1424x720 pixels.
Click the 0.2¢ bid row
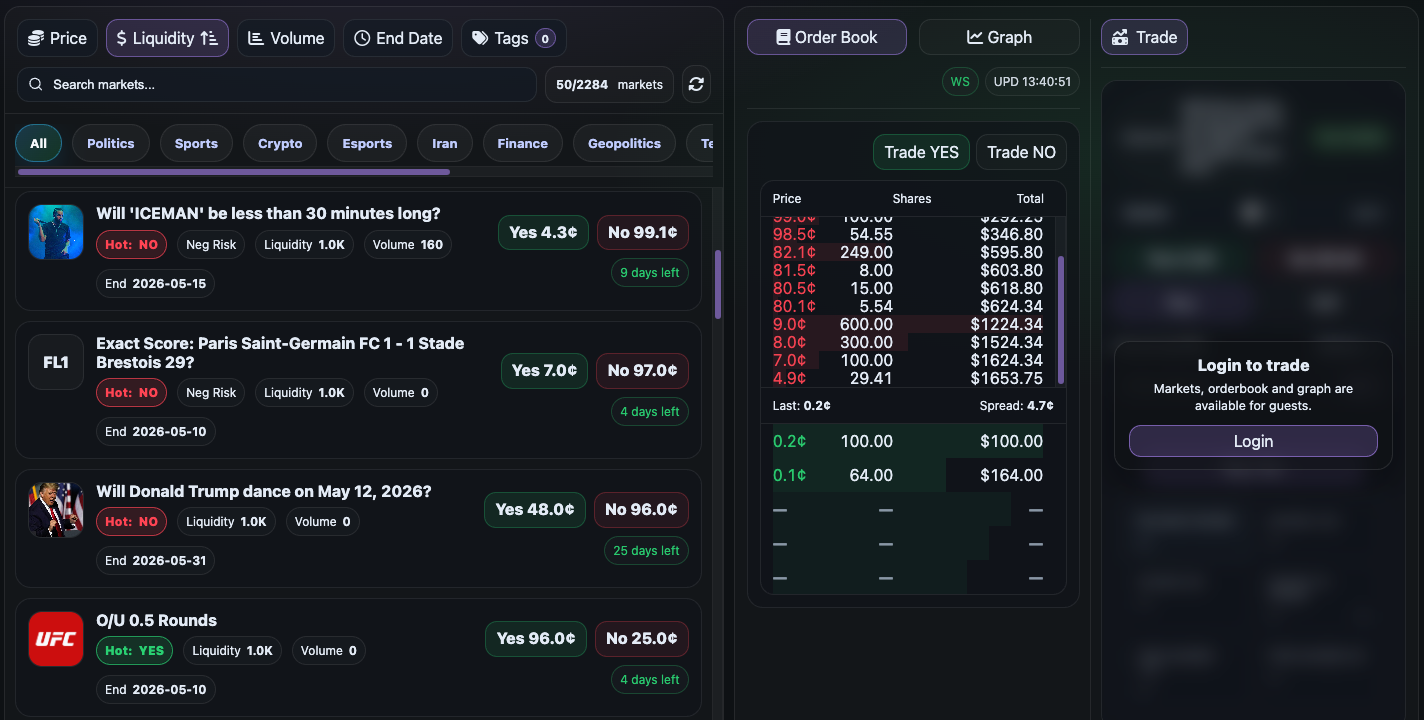pos(908,441)
